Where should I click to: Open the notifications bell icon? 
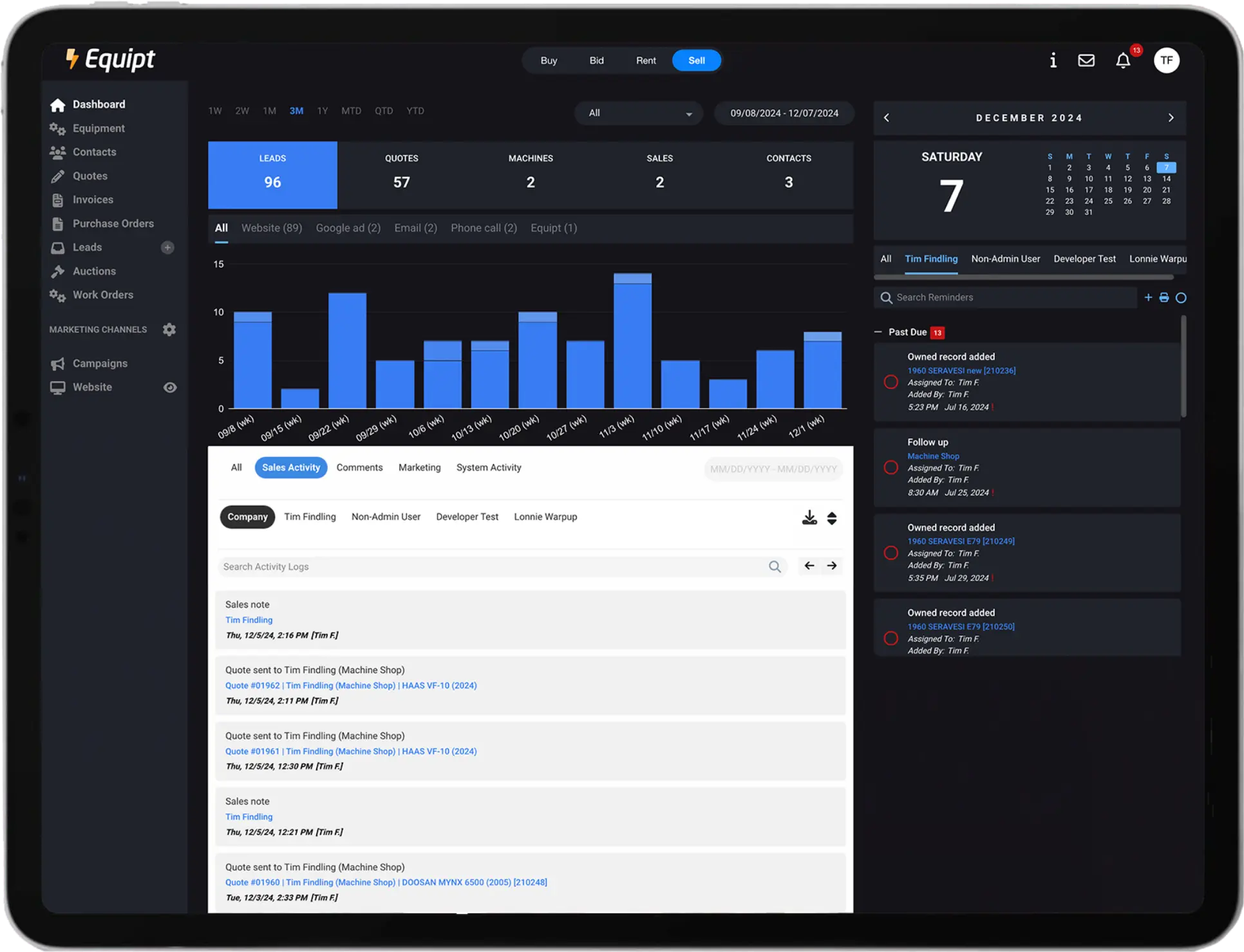pyautogui.click(x=1122, y=61)
